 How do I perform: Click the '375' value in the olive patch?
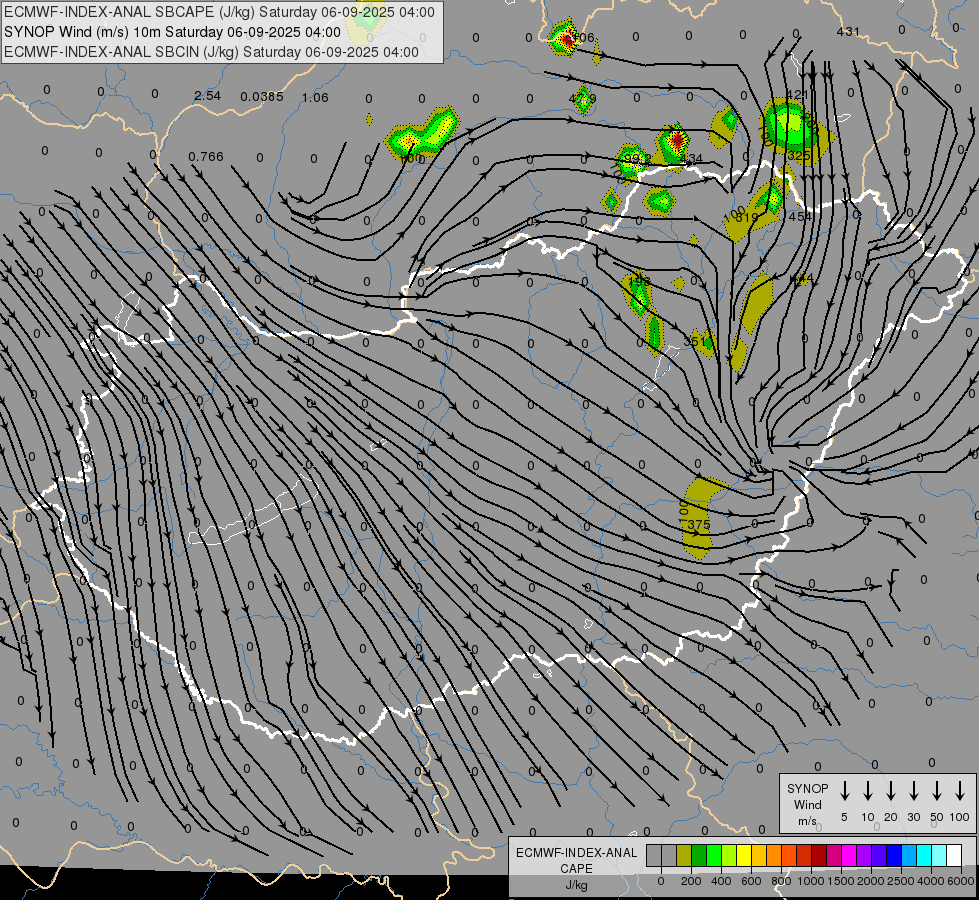point(699,525)
